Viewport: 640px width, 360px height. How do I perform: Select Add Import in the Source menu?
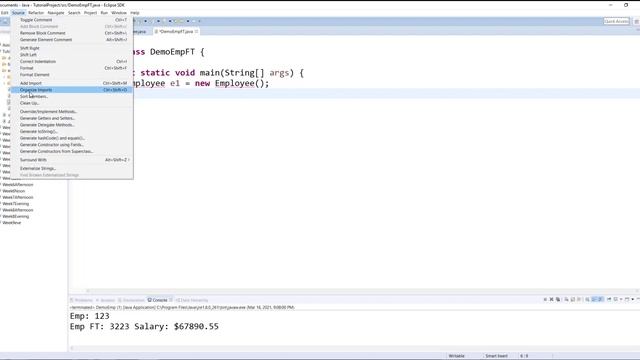71,83
